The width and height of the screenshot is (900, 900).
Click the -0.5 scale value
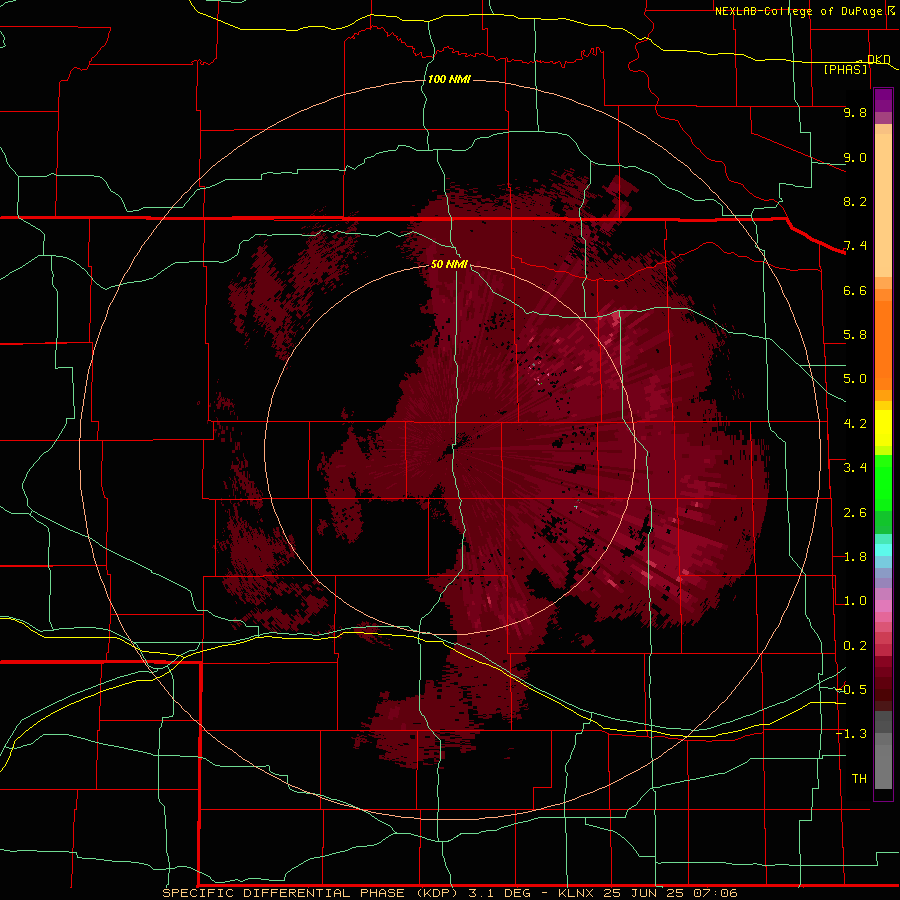click(x=852, y=690)
